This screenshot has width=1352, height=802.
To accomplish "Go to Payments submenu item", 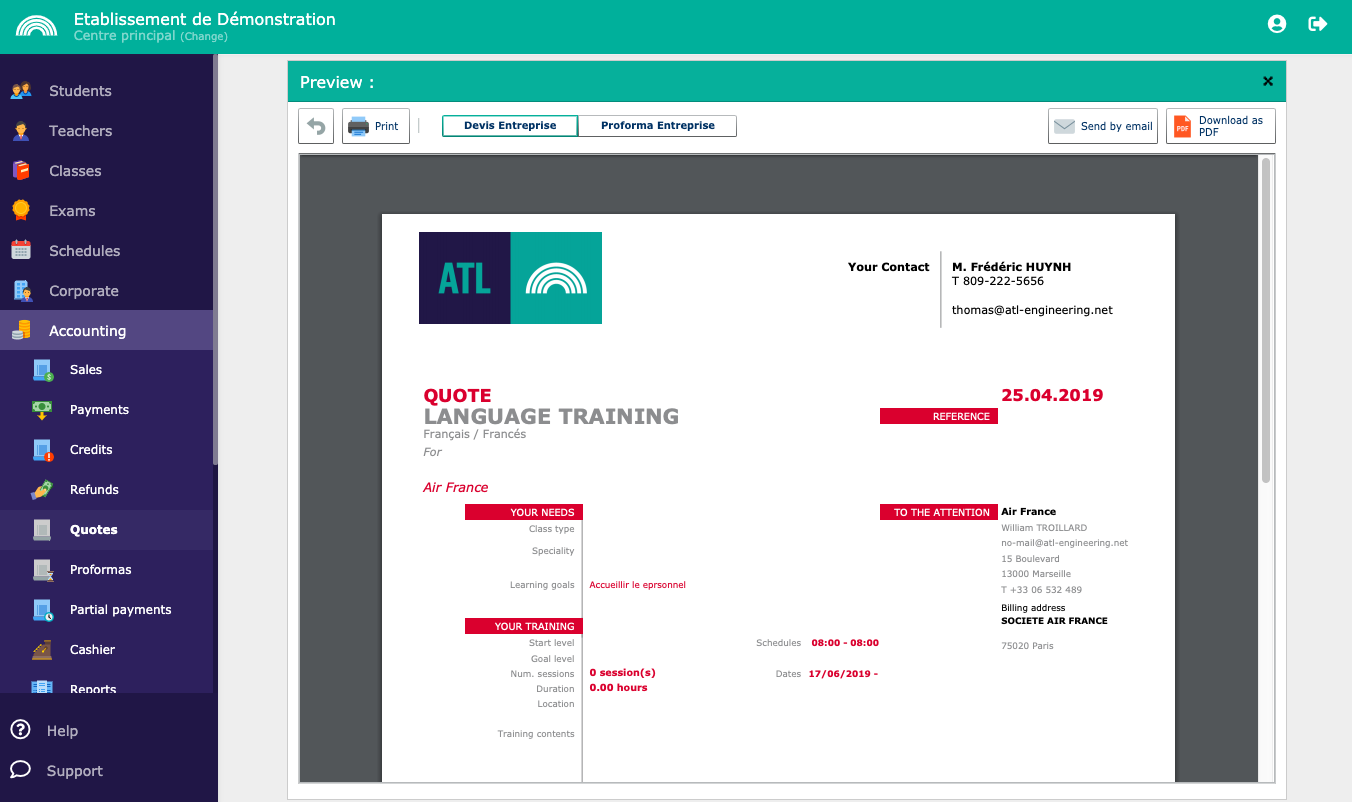I will [x=106, y=410].
